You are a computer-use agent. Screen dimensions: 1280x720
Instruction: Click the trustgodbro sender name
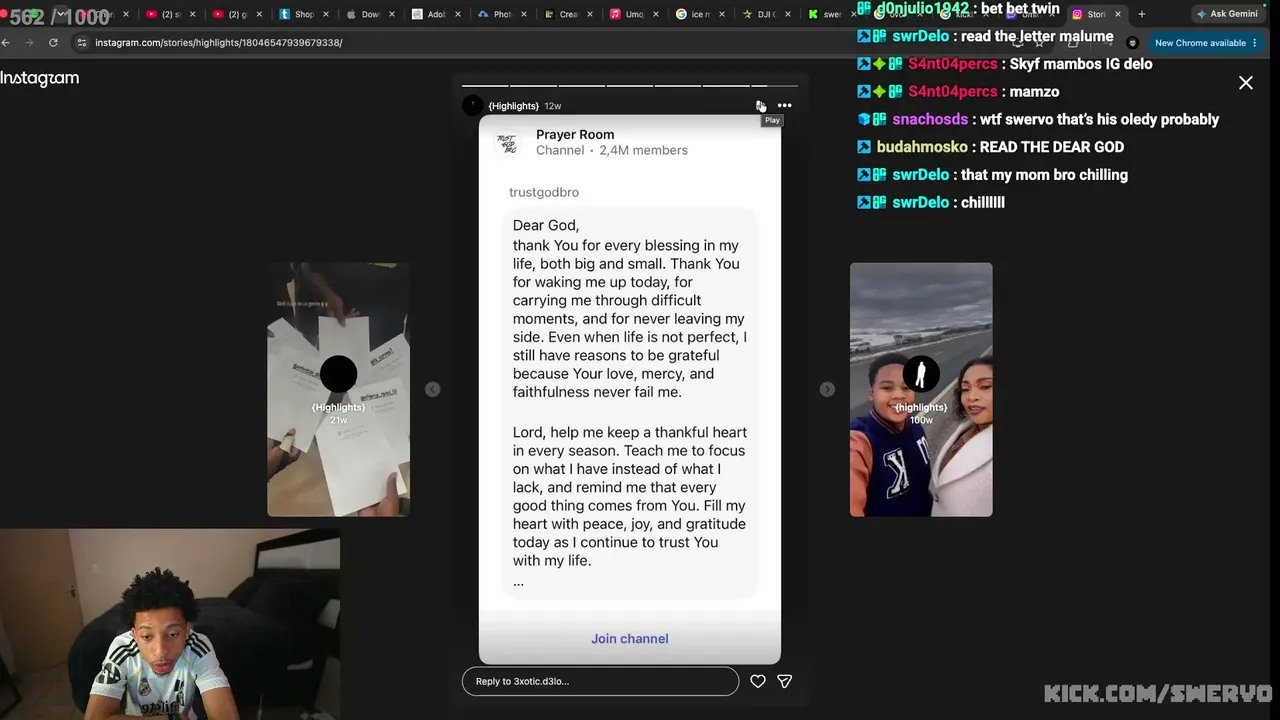[544, 192]
